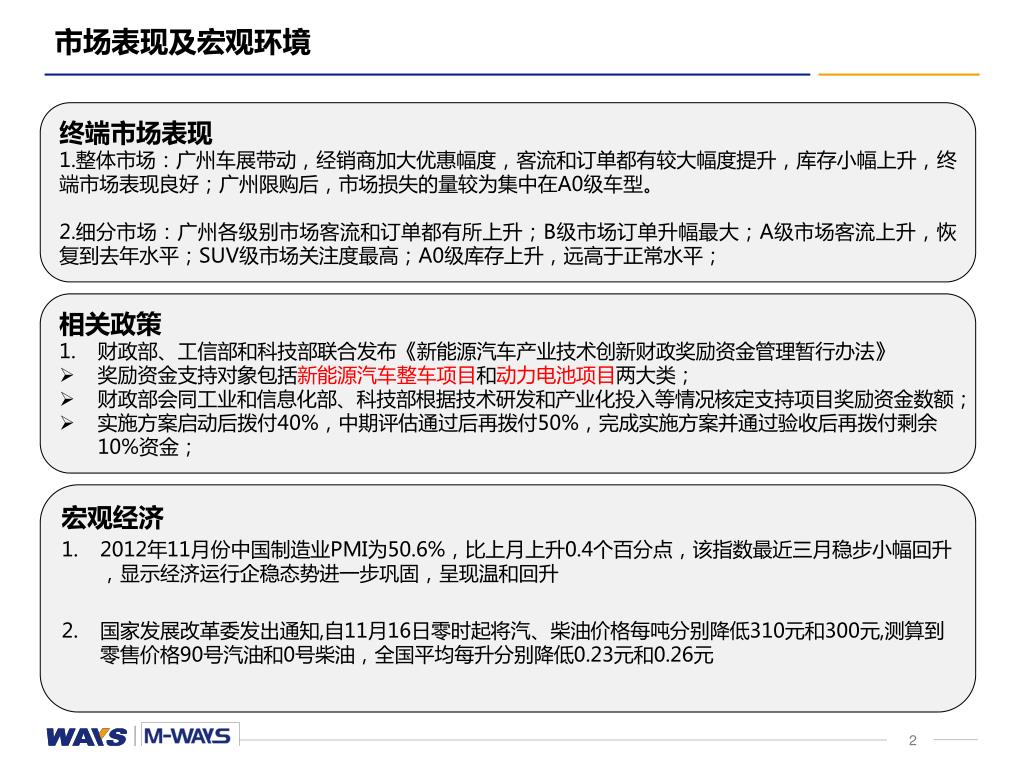
Task: Click the WAYS logo
Action: pyautogui.click(x=87, y=737)
